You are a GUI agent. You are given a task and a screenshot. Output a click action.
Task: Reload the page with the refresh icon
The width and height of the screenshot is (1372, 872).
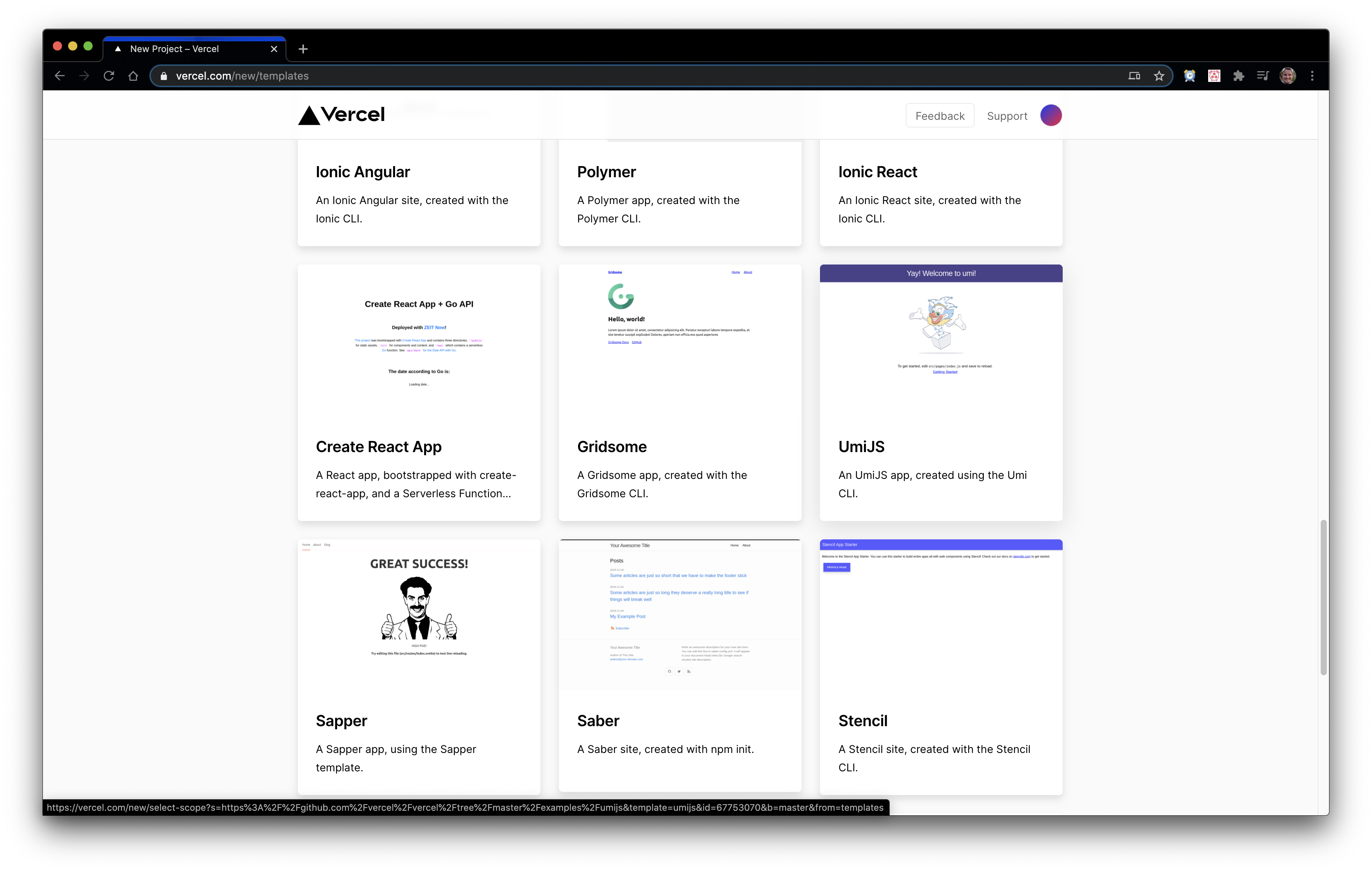click(109, 76)
